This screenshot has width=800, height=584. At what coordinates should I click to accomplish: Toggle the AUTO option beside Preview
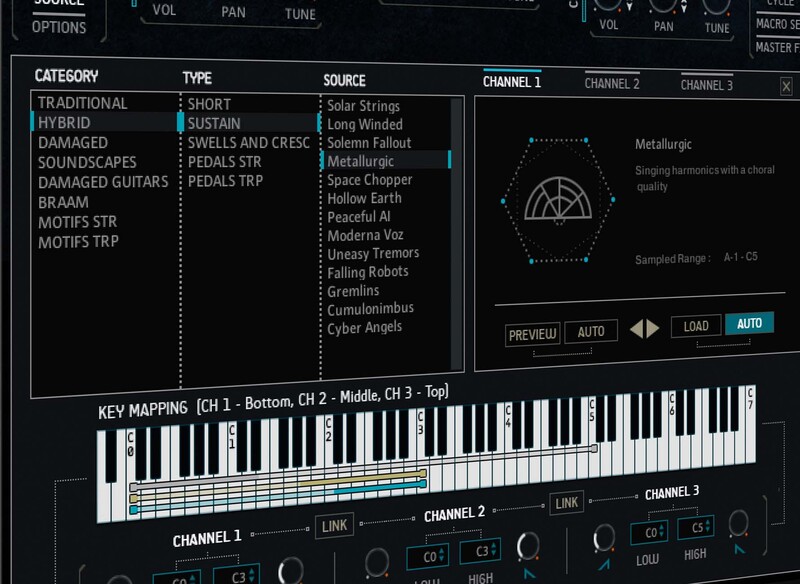pos(590,332)
